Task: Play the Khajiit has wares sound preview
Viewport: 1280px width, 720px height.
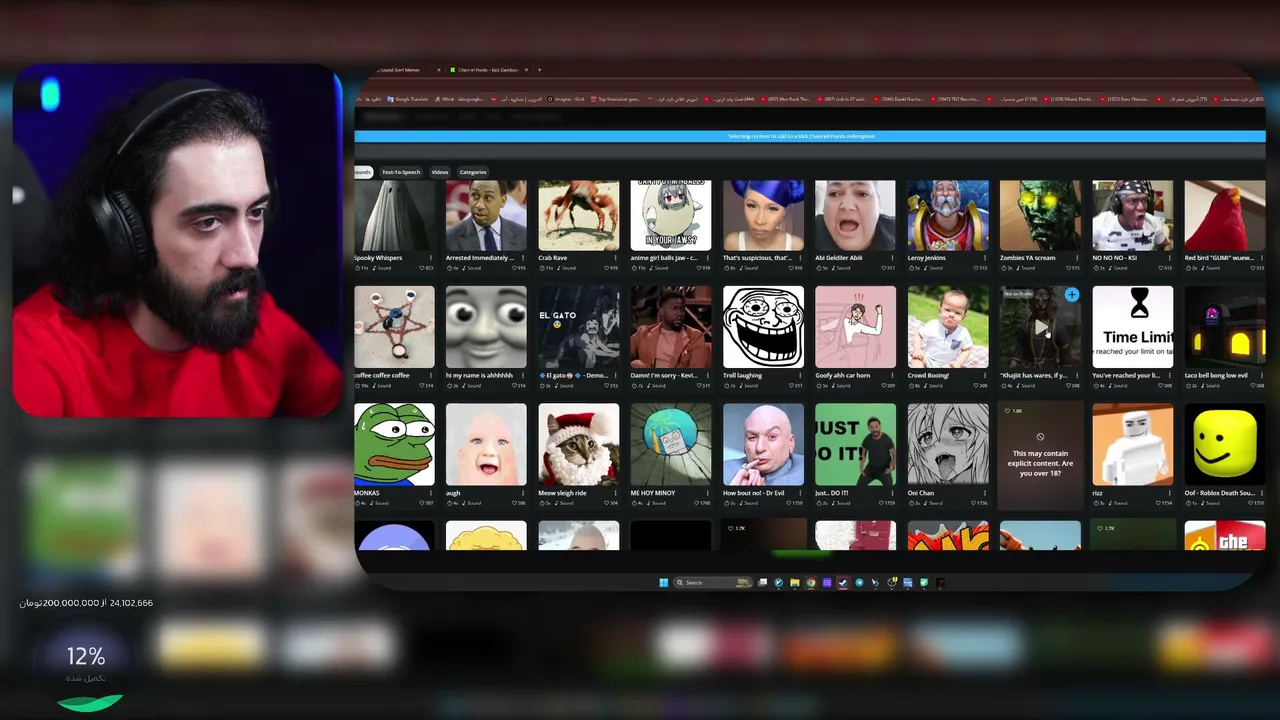Action: point(1041,327)
